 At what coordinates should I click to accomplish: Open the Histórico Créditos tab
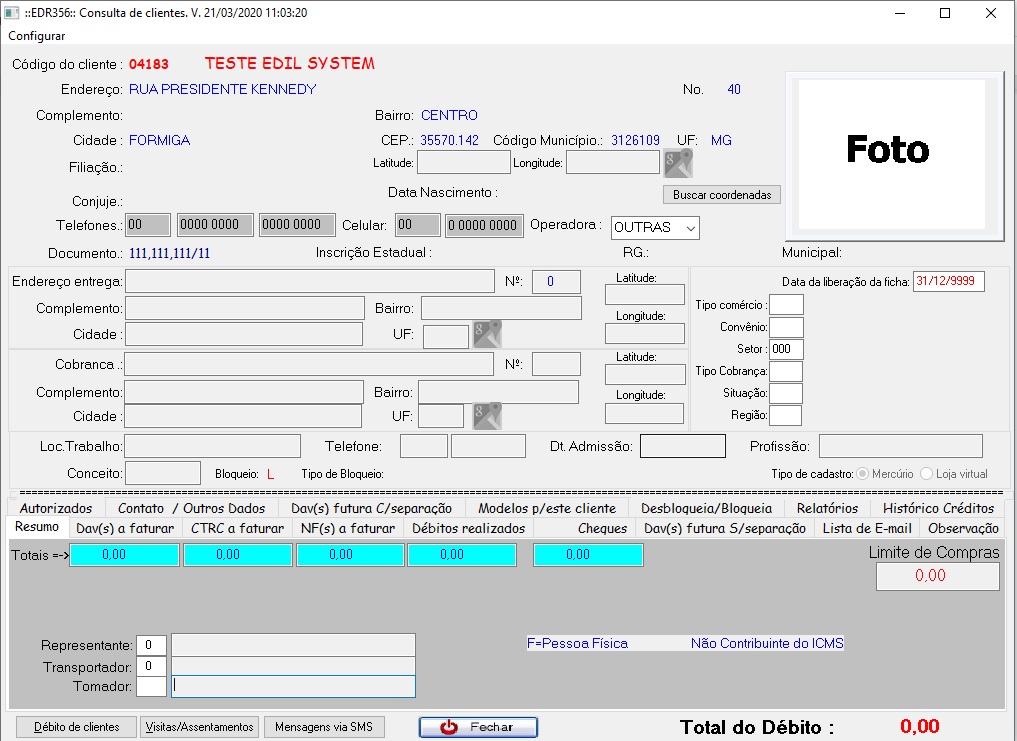(939, 508)
